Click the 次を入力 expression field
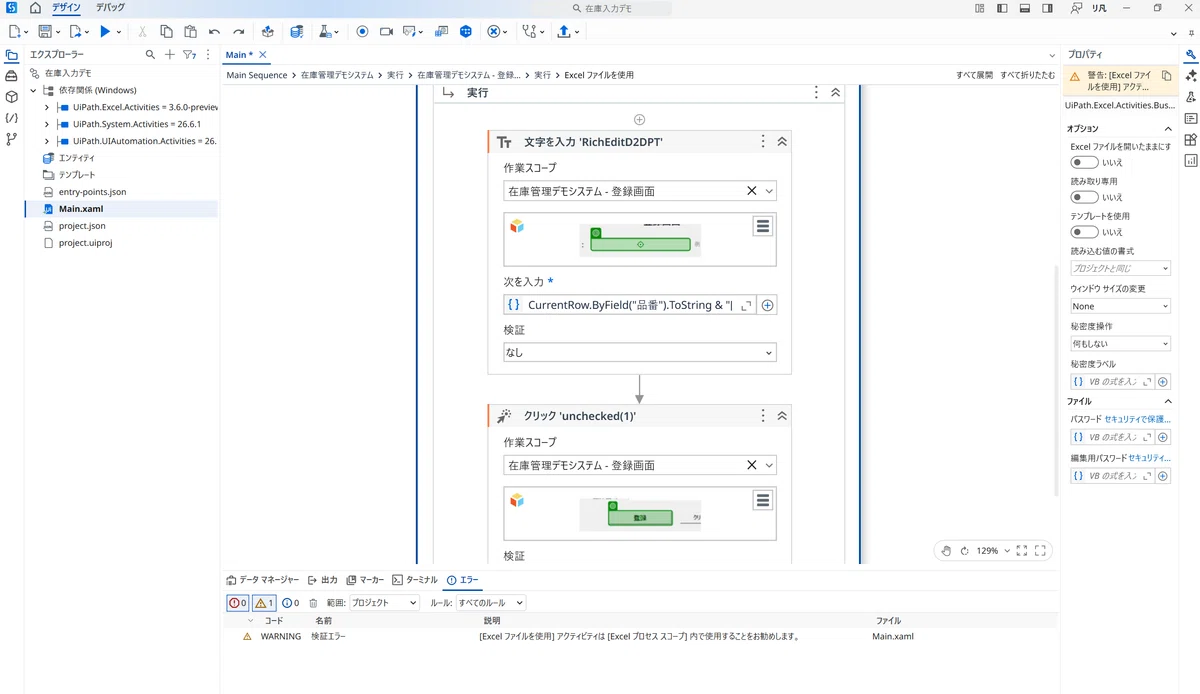Screen dimensions: 1200x694 coord(629,305)
